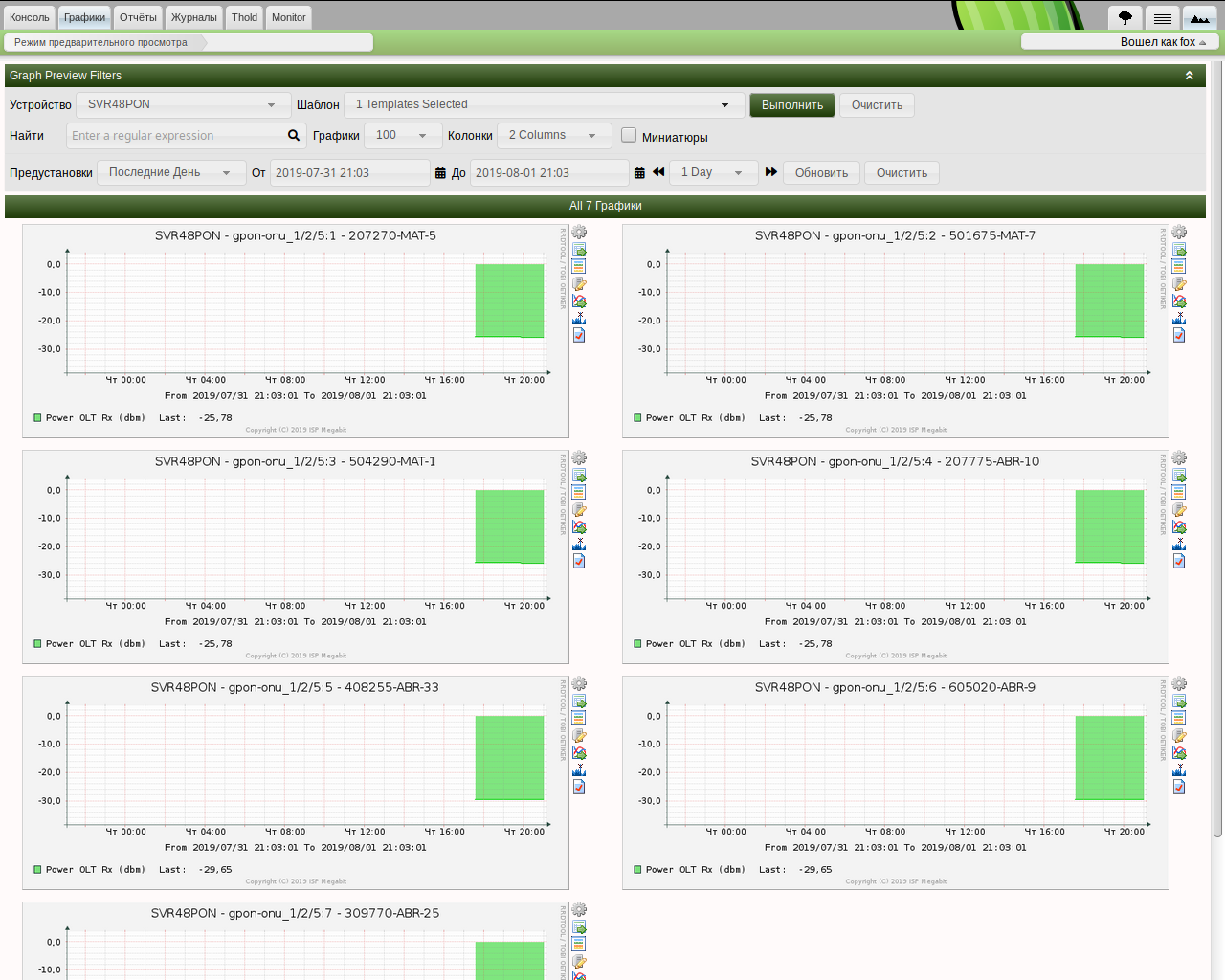This screenshot has width=1225, height=980.
Task: Open the Графики tab
Action: click(85, 17)
